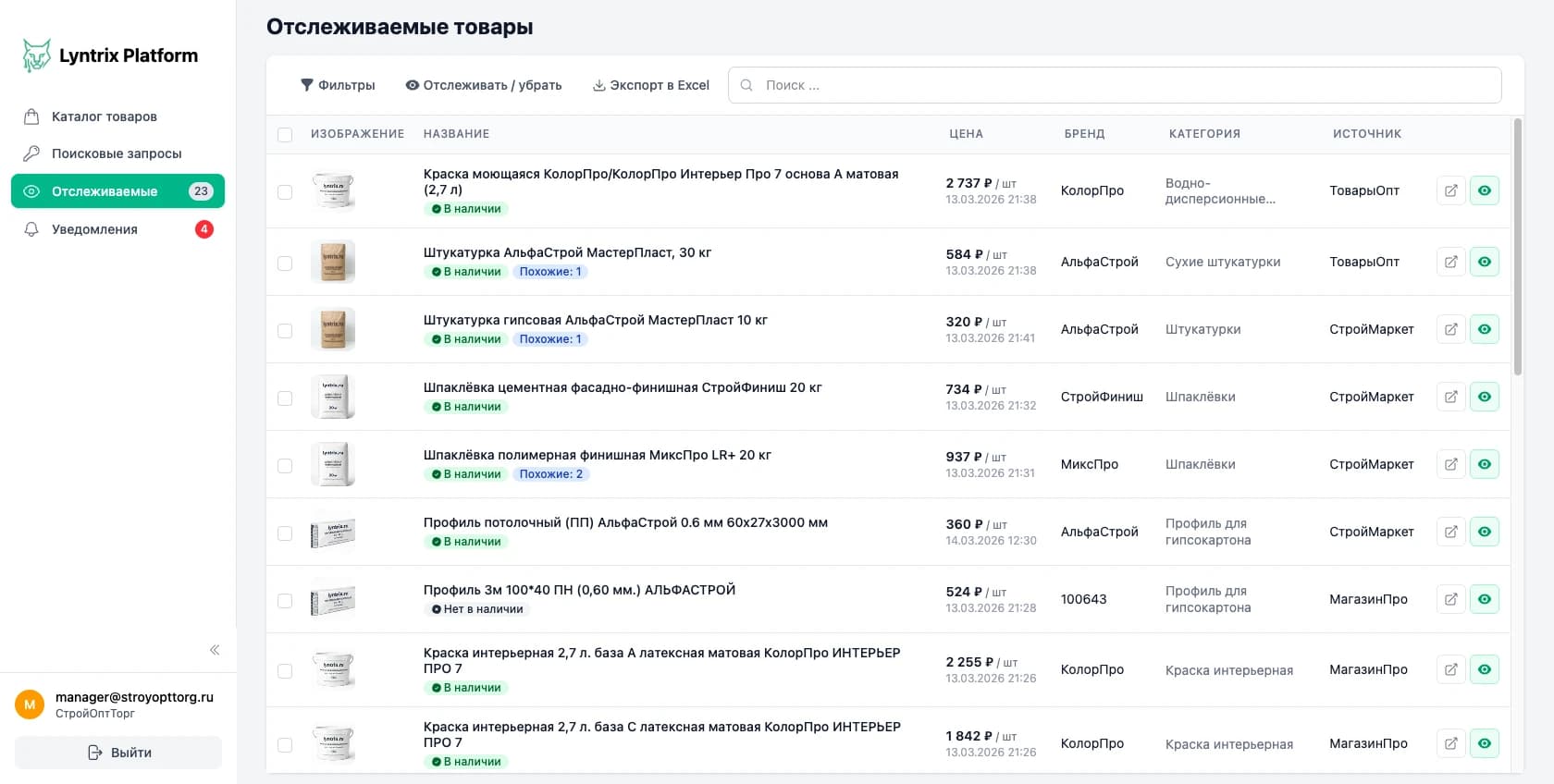Click the Lyntrix Platform lynx logo
Image resolution: width=1554 pixels, height=784 pixels.
point(36,55)
